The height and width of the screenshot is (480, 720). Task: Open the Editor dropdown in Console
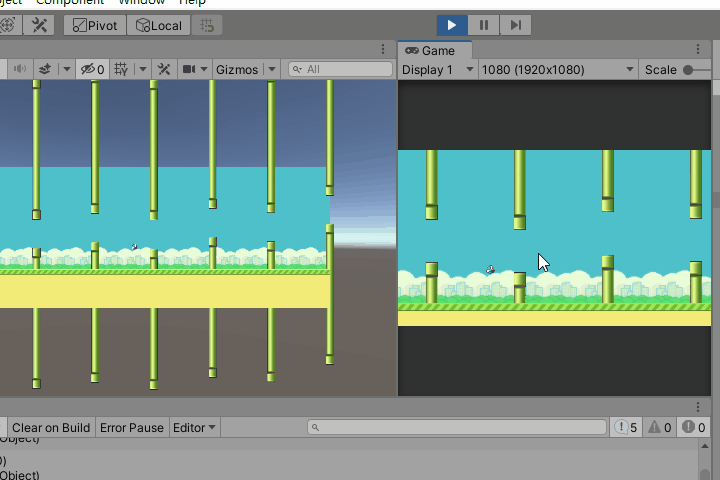click(x=194, y=428)
